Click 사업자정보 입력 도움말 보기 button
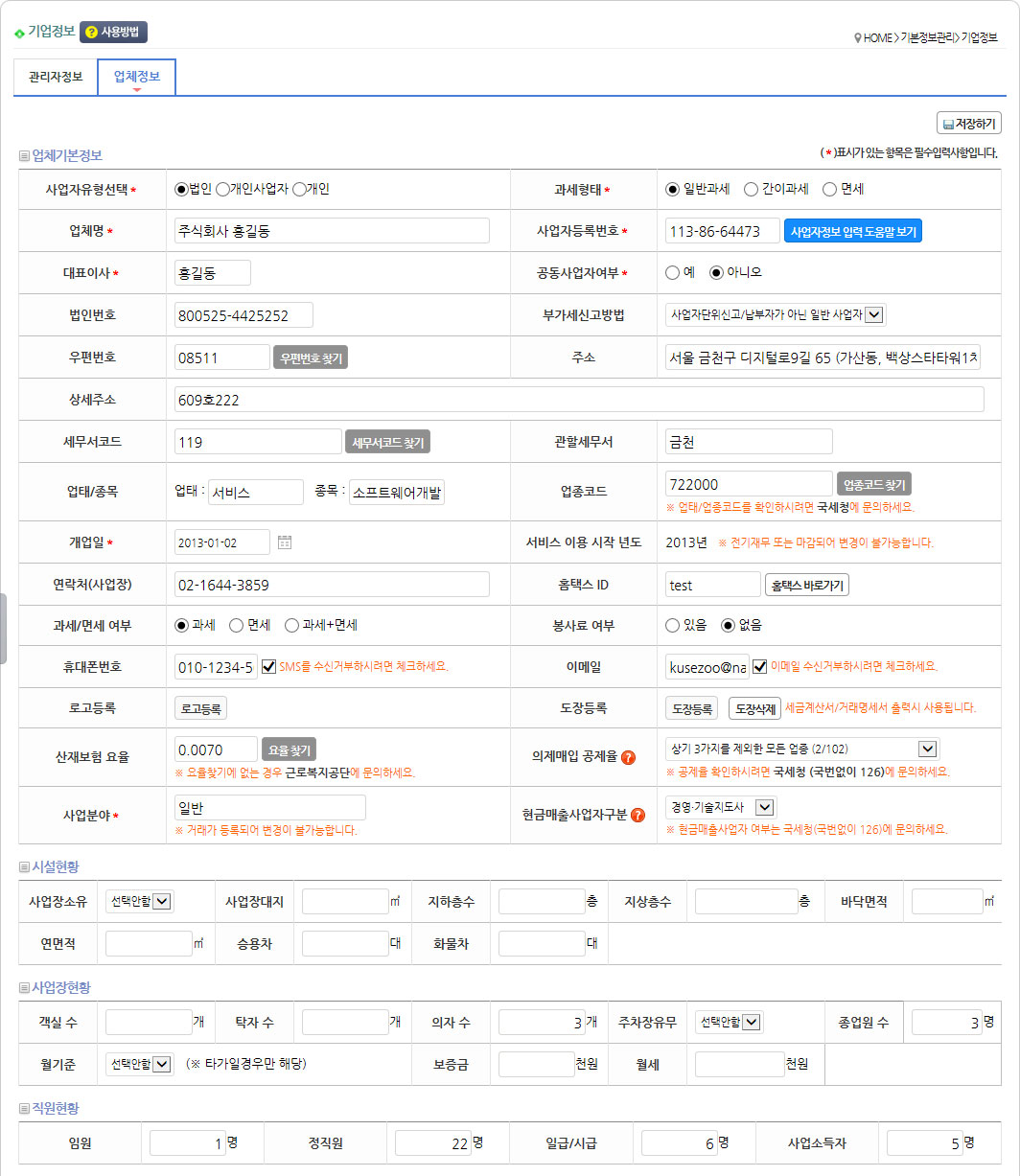 [852, 232]
